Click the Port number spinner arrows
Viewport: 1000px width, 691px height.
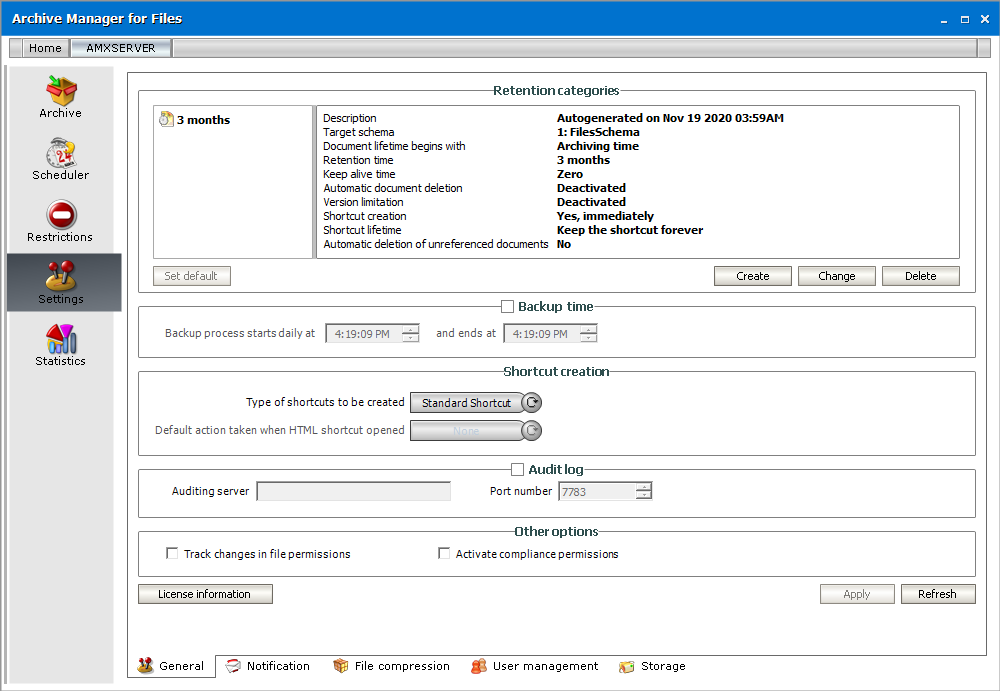coord(644,491)
